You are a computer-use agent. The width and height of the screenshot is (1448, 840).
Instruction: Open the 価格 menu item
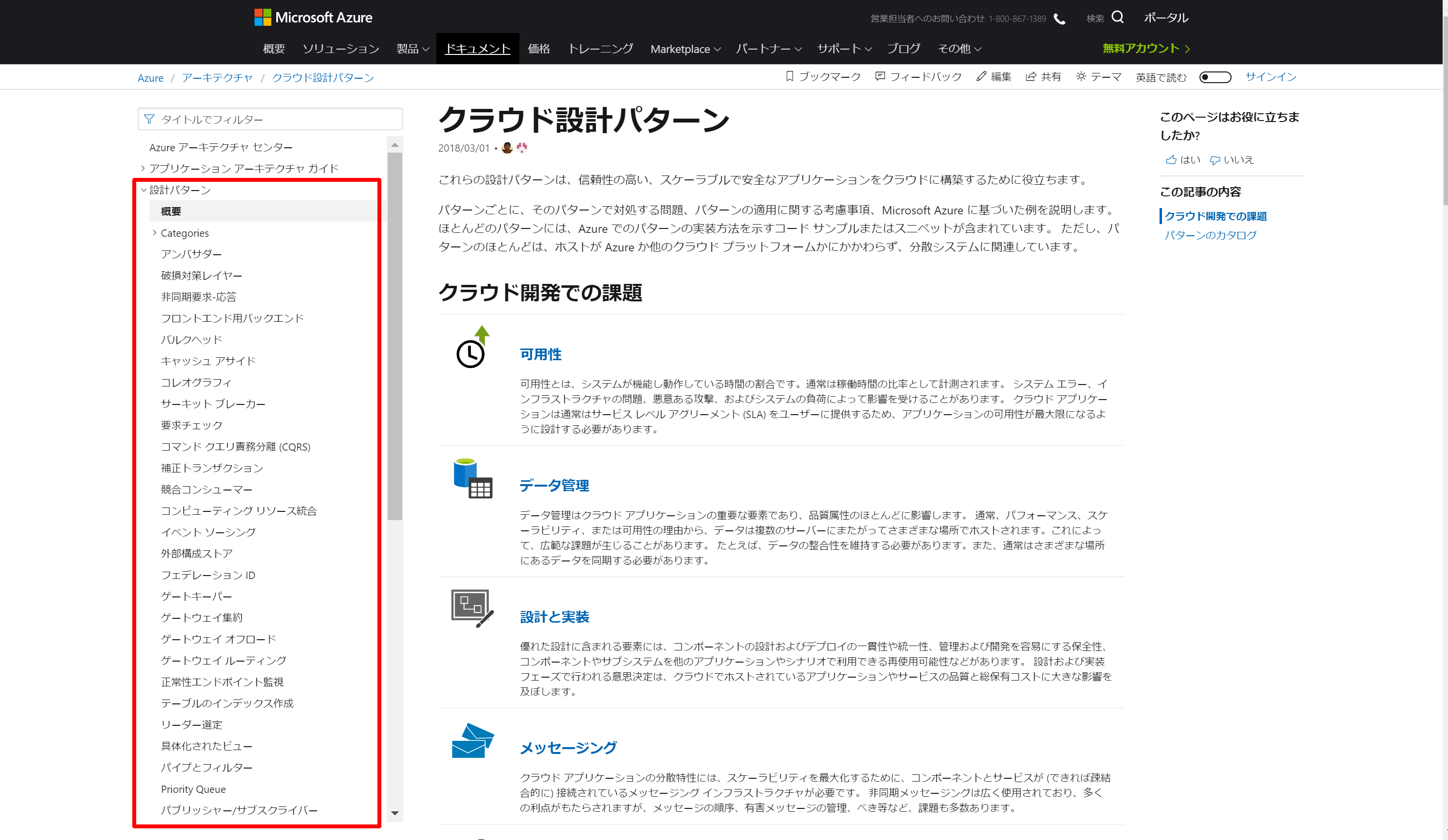point(538,49)
